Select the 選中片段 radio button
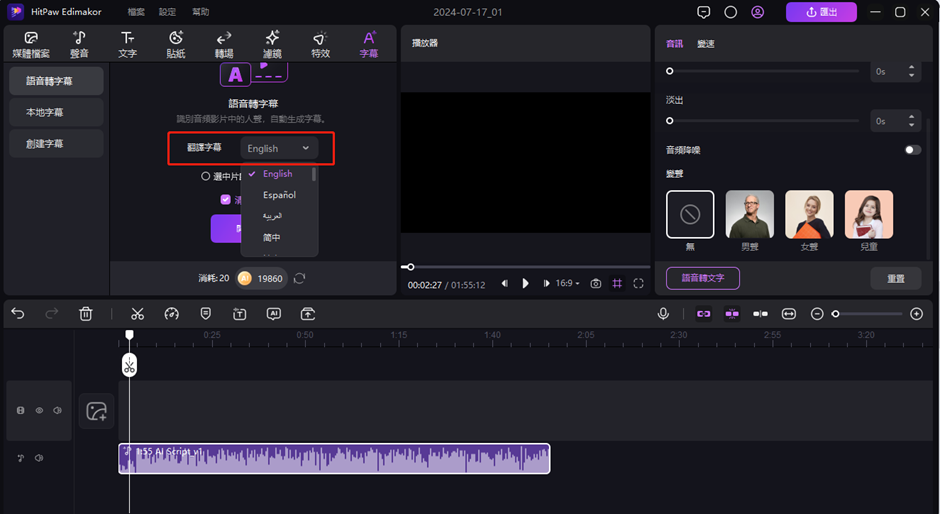The image size is (940, 514). coord(206,176)
